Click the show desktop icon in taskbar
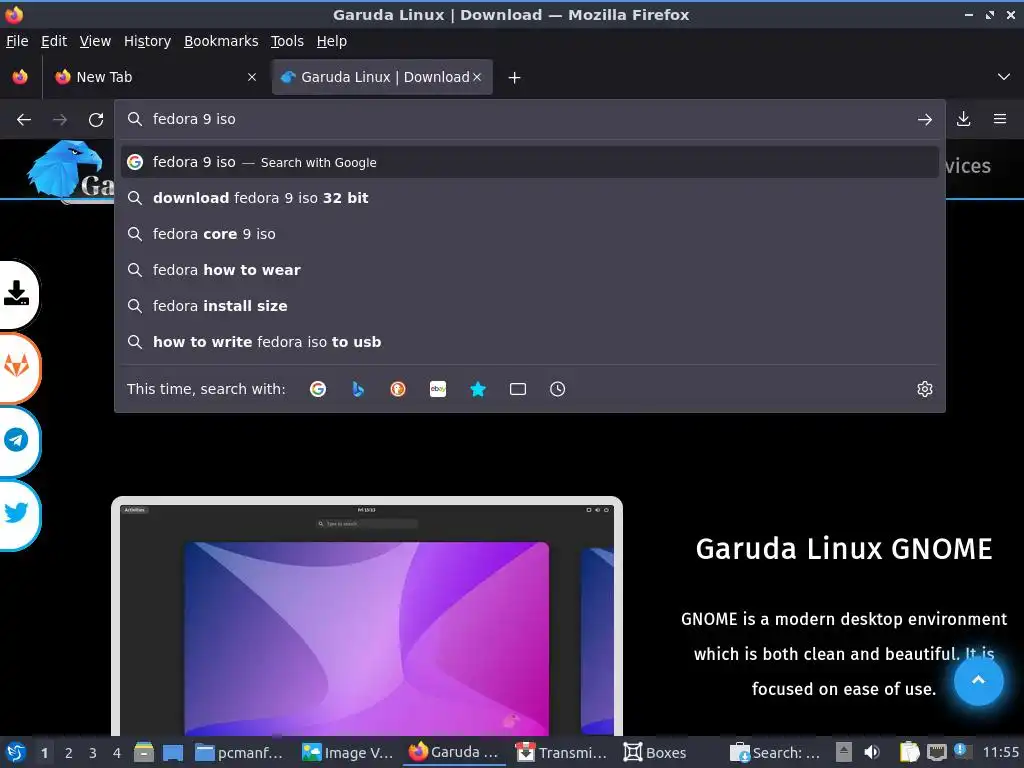The height and width of the screenshot is (768, 1024). (x=172, y=752)
